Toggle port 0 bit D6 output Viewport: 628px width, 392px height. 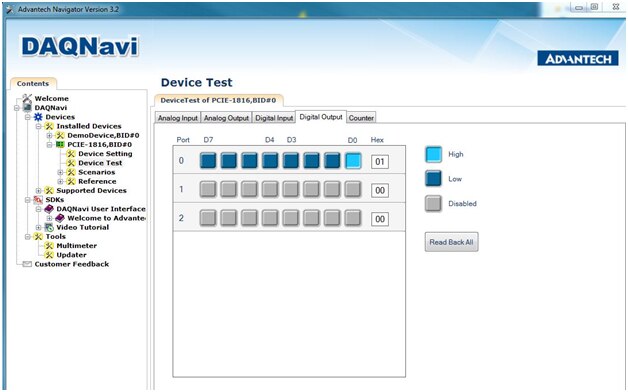[229, 161]
